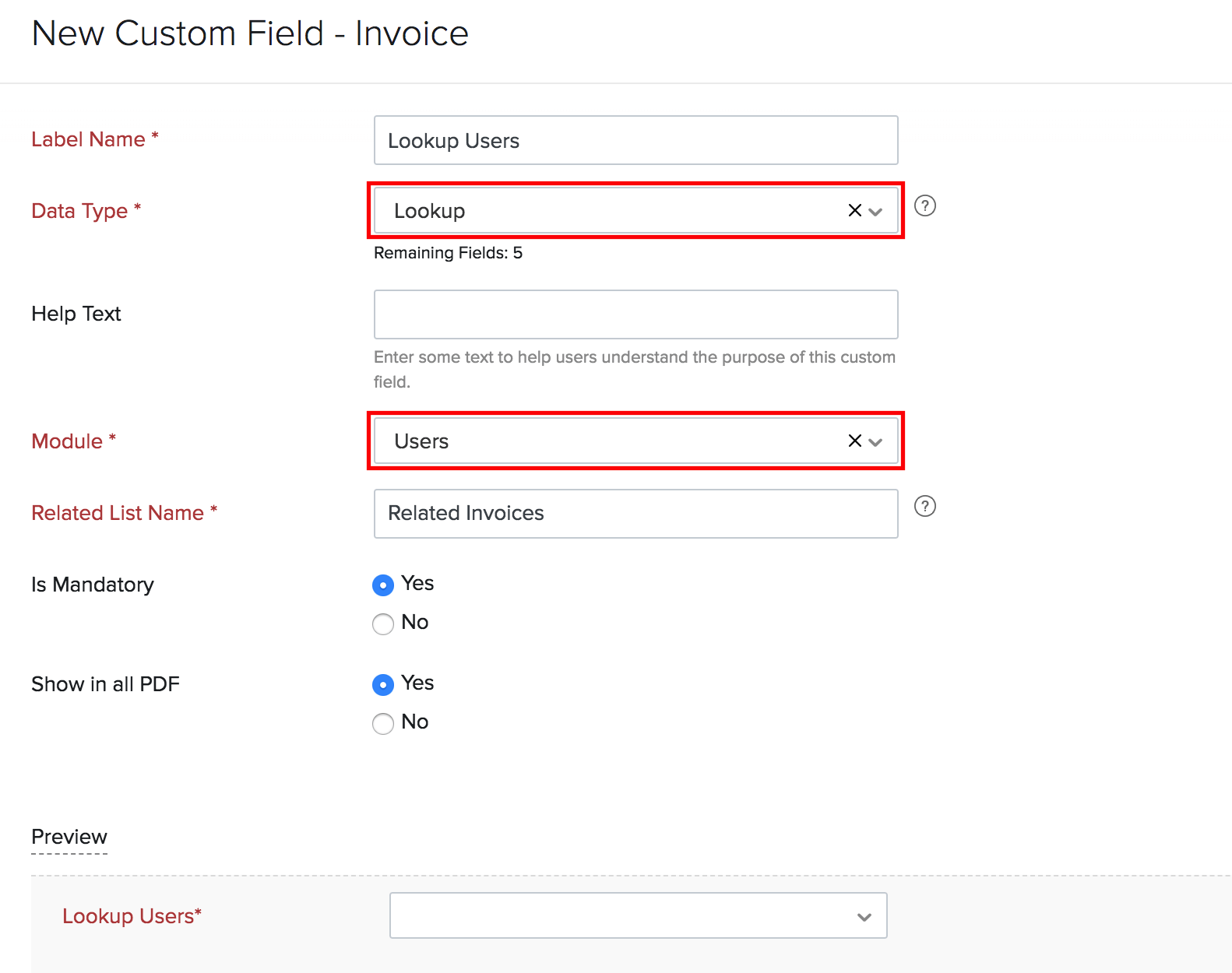Click the Users module combo box
The image size is (1232, 973).
point(607,441)
